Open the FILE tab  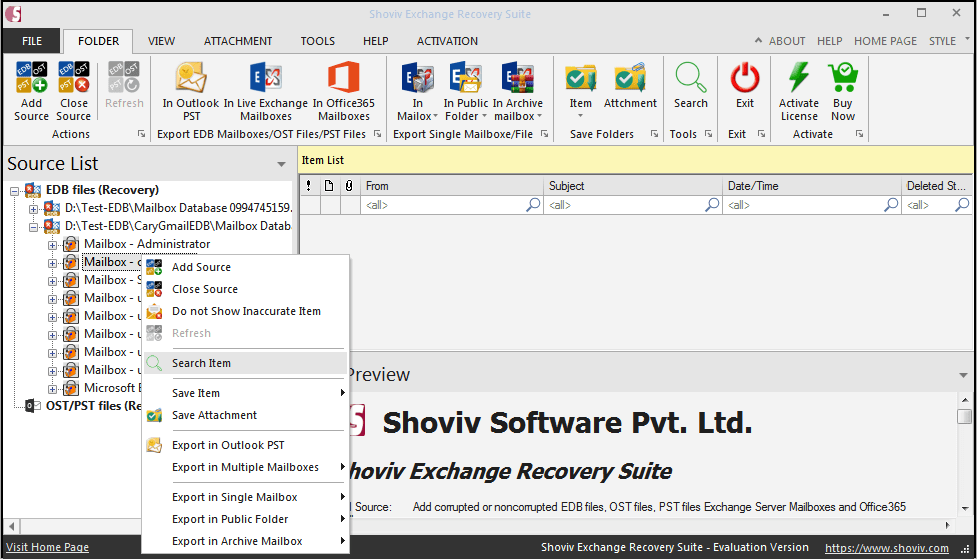pos(32,41)
